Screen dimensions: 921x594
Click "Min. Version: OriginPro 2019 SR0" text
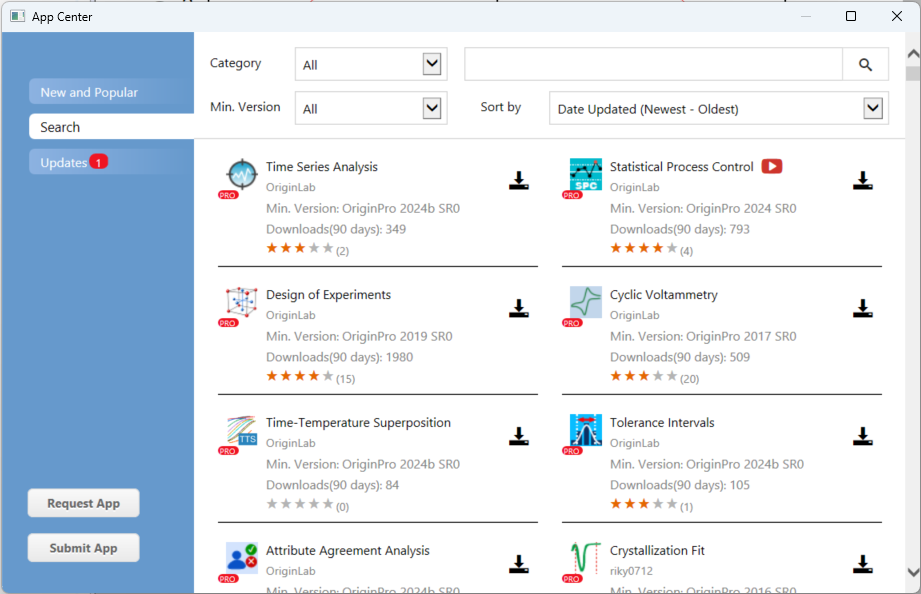click(359, 337)
